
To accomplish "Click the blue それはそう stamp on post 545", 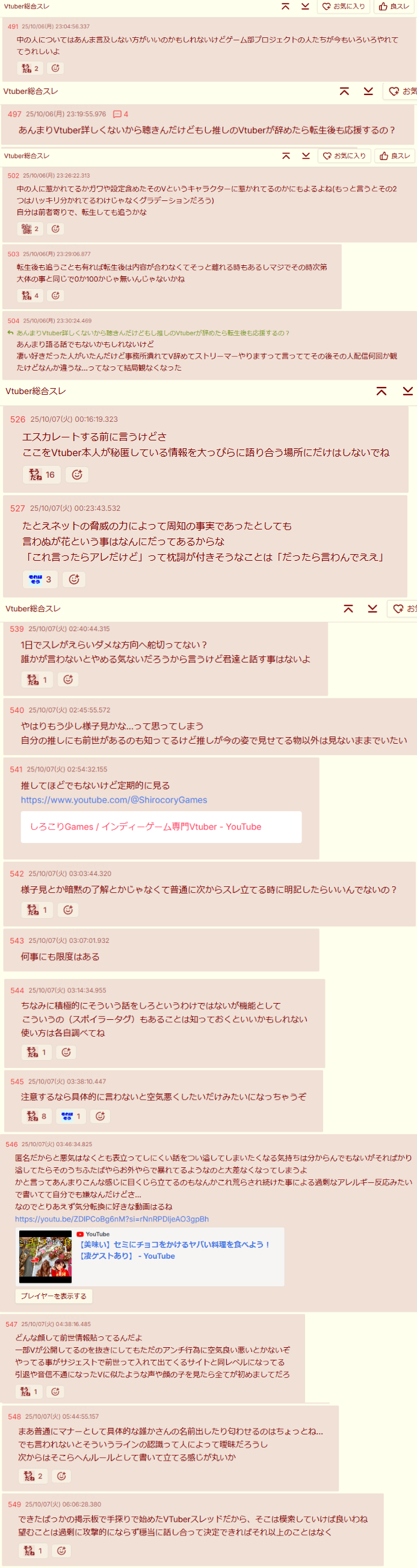I will [70, 1116].
